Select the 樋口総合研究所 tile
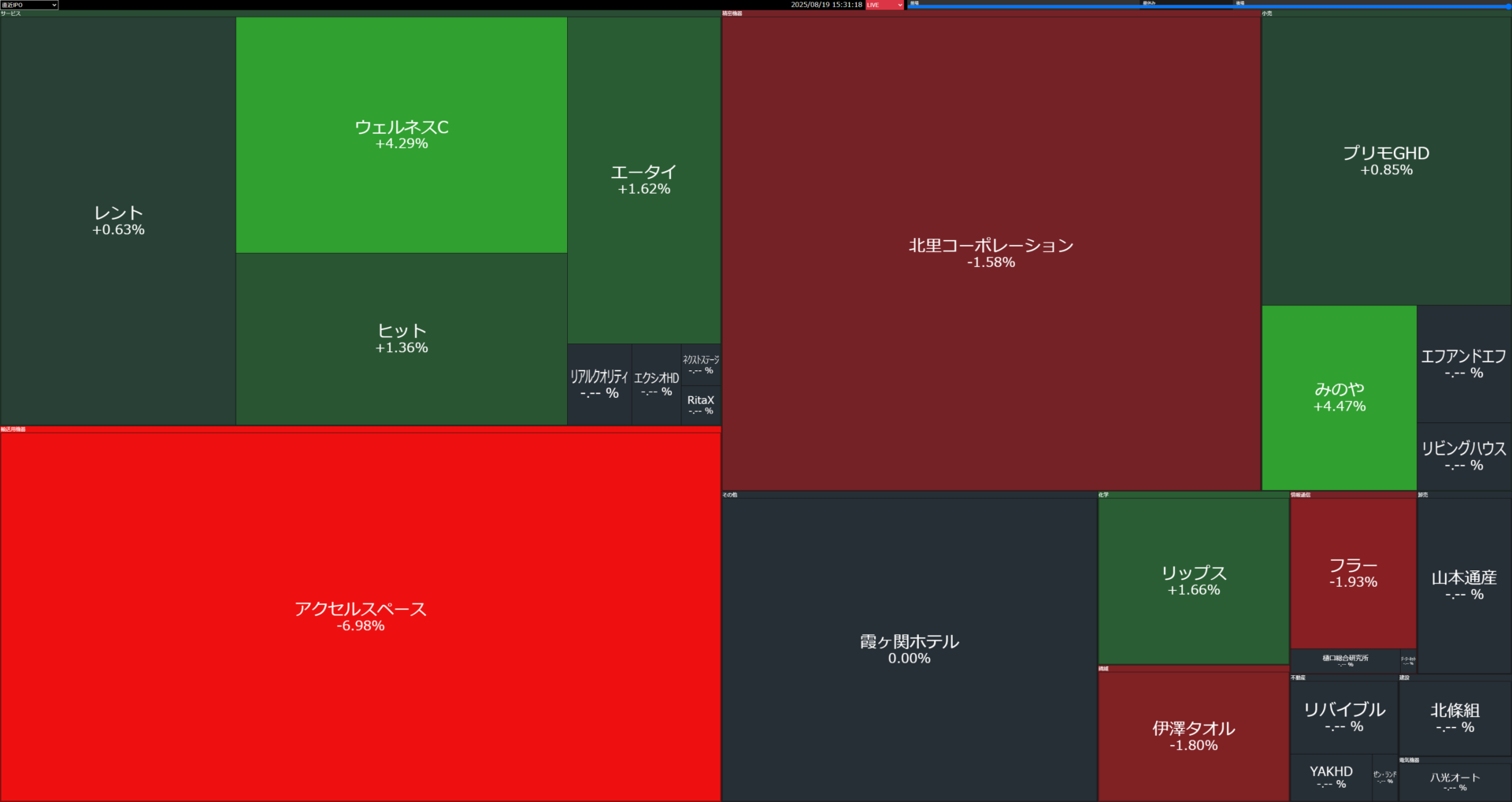 tap(1345, 661)
